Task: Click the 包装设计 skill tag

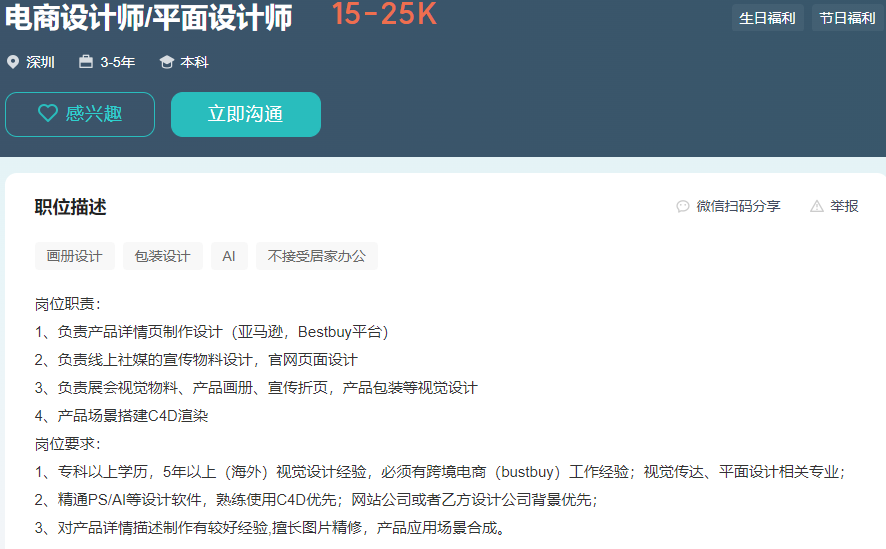Action: click(x=163, y=256)
